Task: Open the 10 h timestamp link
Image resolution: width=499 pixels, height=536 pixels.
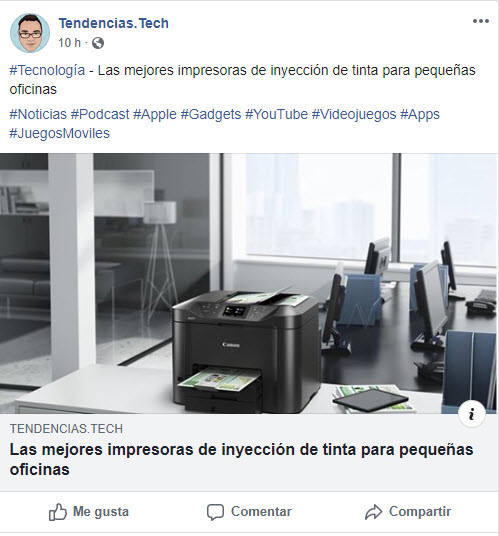Action: point(69,43)
